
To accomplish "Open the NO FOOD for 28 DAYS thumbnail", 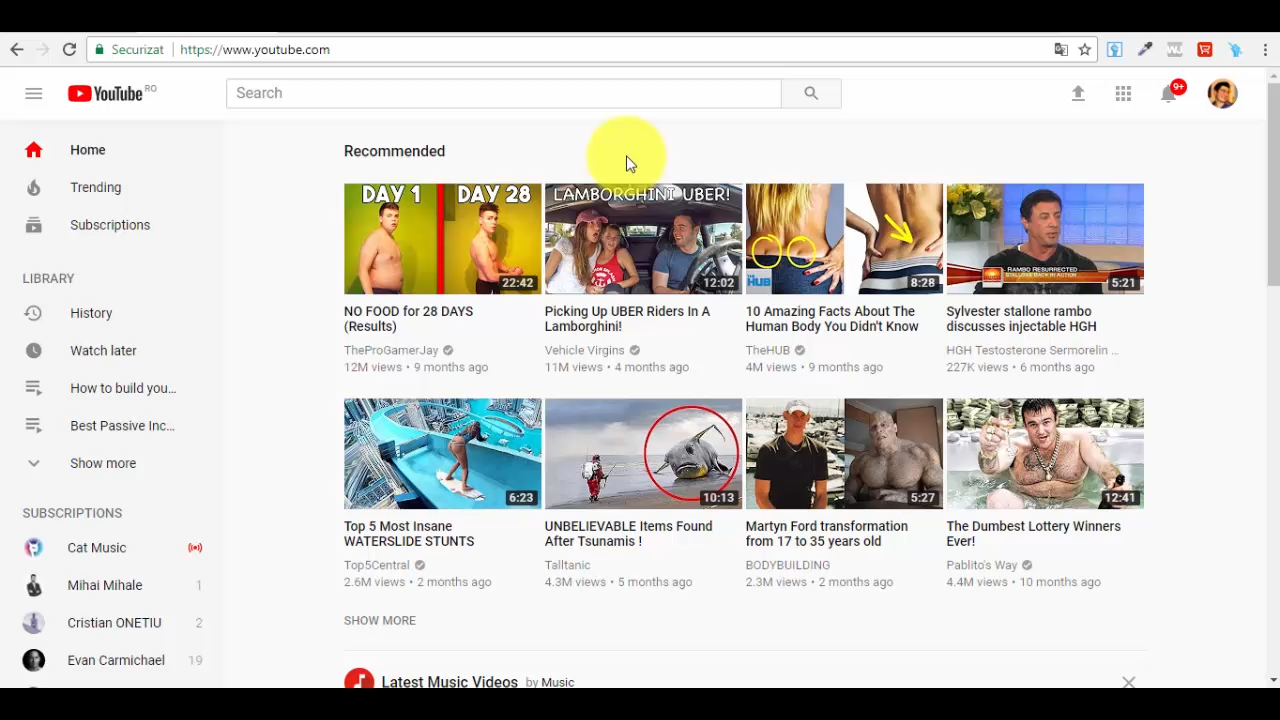I will point(443,239).
